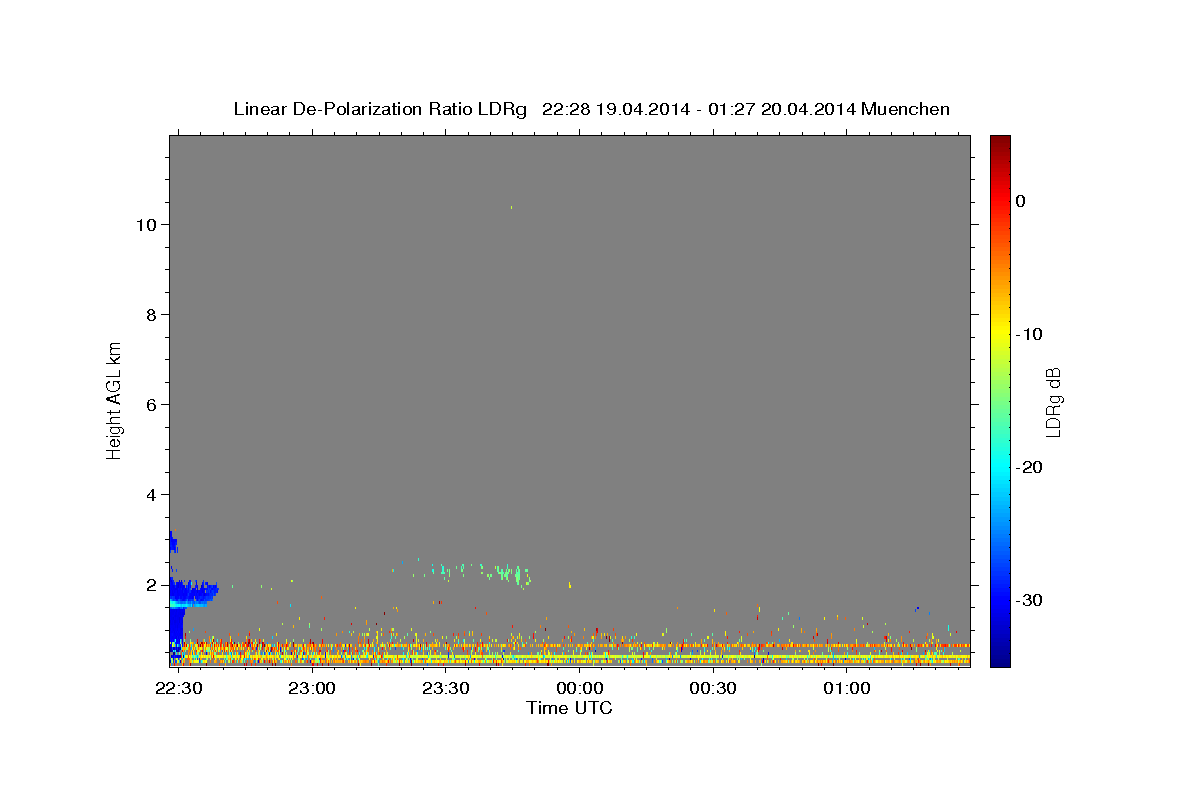The image size is (1200, 800).
Task: Click the 'Time UTC' axis title
Action: (569, 708)
